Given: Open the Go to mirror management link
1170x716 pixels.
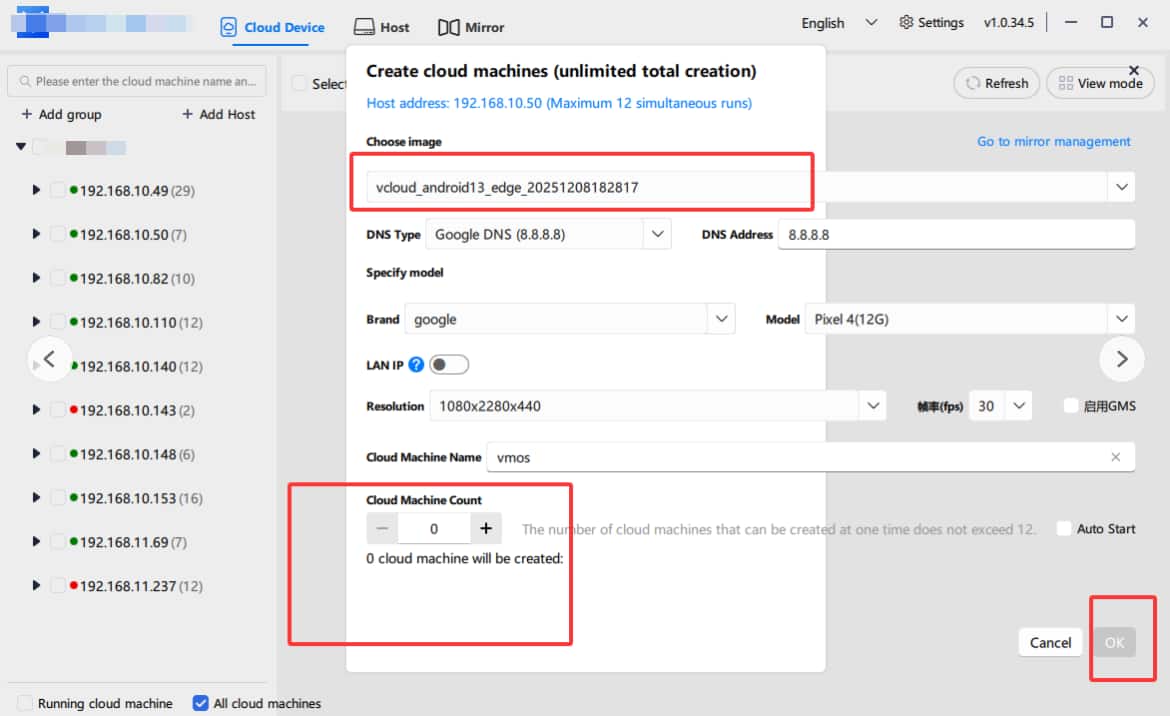Looking at the screenshot, I should click(x=1053, y=142).
